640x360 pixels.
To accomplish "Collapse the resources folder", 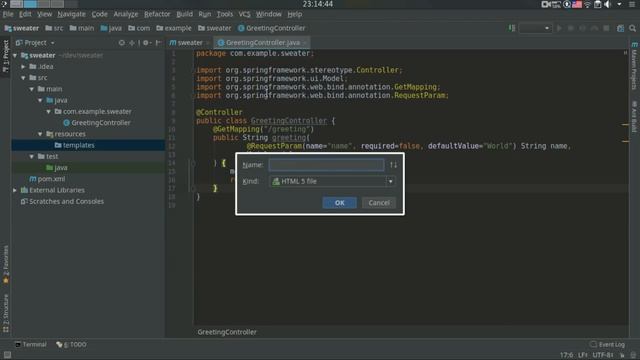I will [40, 134].
